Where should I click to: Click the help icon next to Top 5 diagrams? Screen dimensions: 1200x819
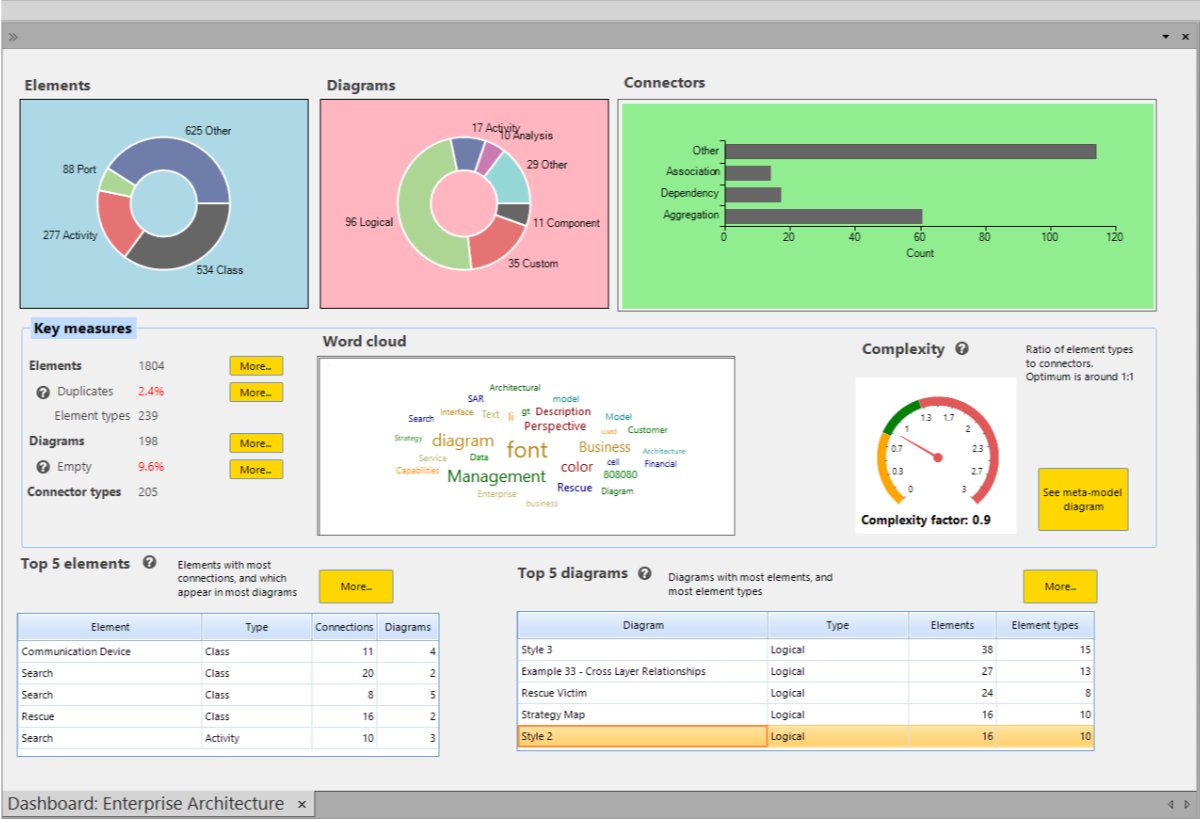click(x=645, y=573)
